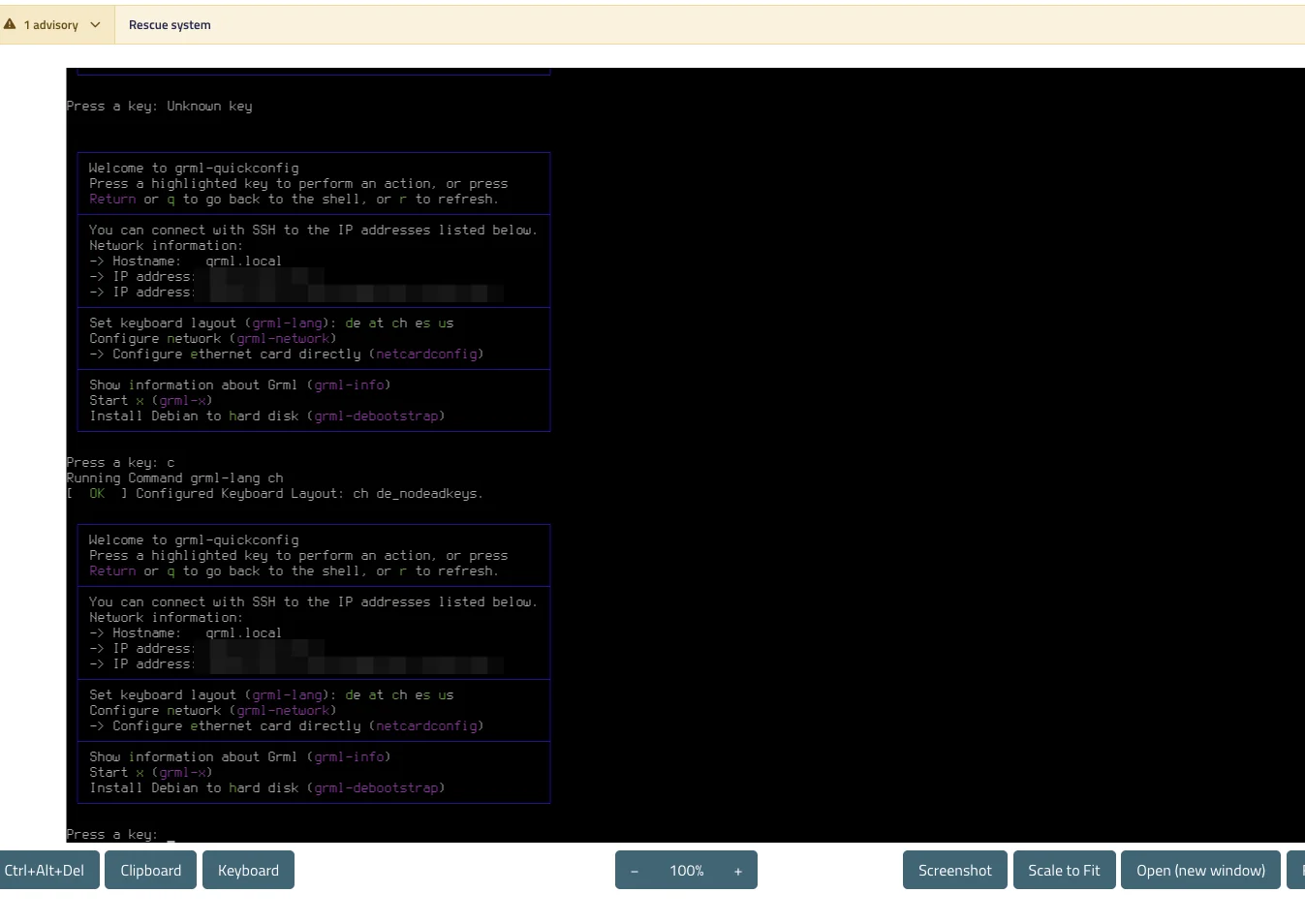
Task: Click top 'Install Debian to hard disk' line
Action: (x=266, y=416)
